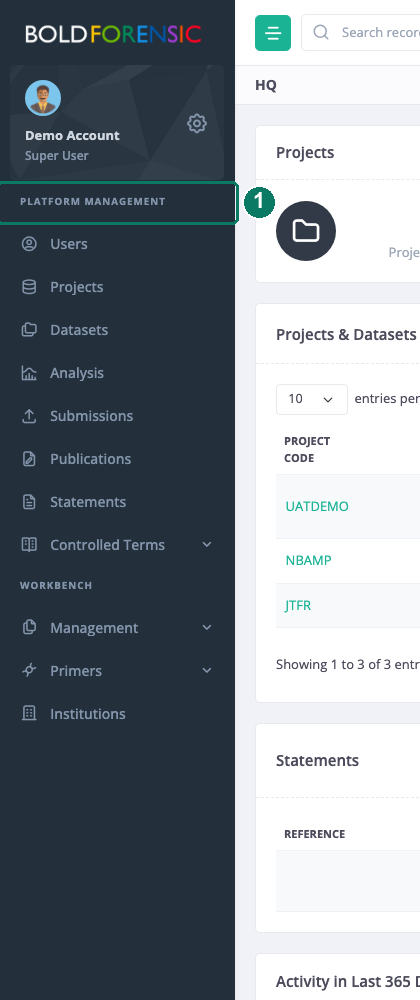Click the Management copy icon
This screenshot has width=420, height=1000.
29,628
